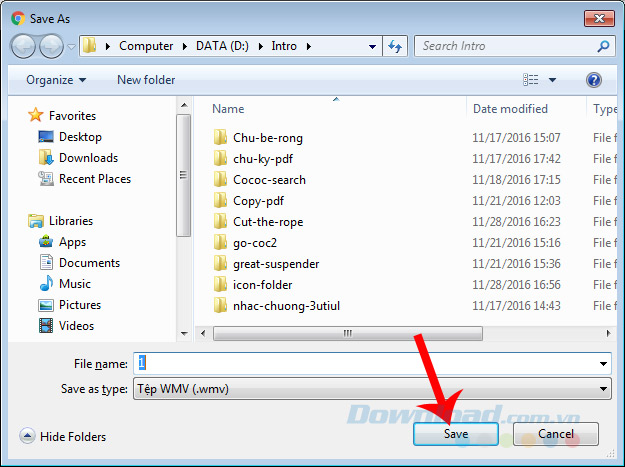Click the Cancel button
Screen dimensions: 625x467
click(x=556, y=434)
